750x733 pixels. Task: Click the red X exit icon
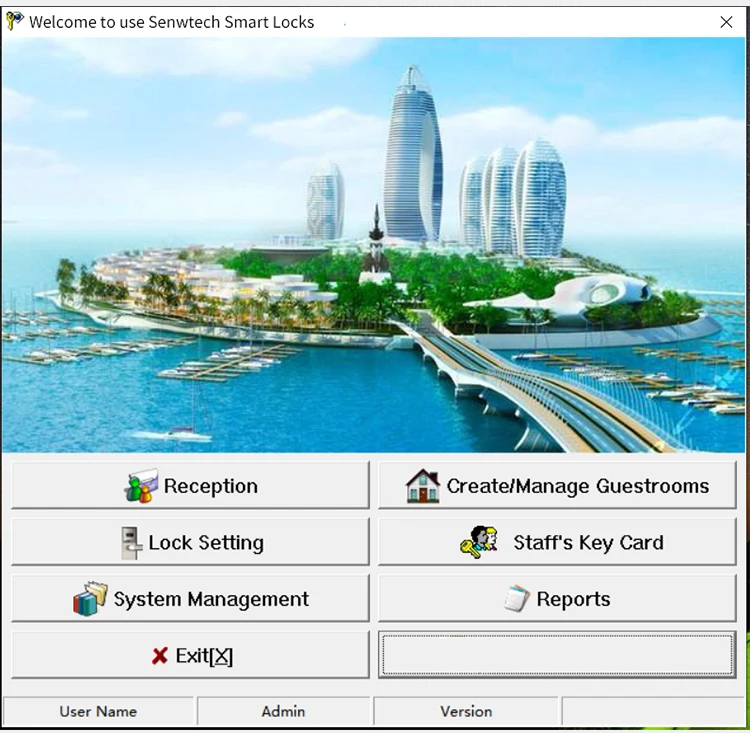coord(160,655)
